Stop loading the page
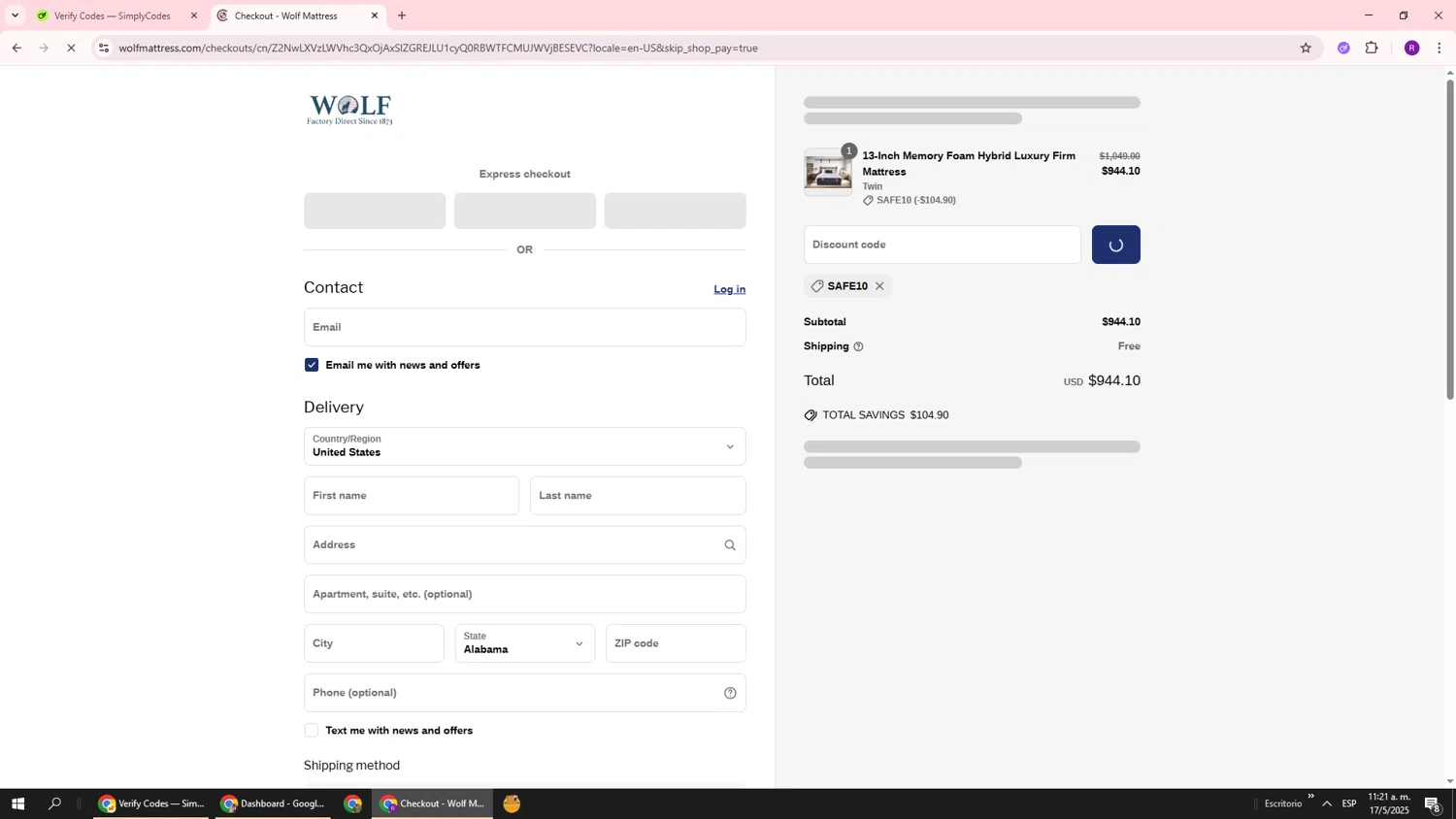 [71, 48]
